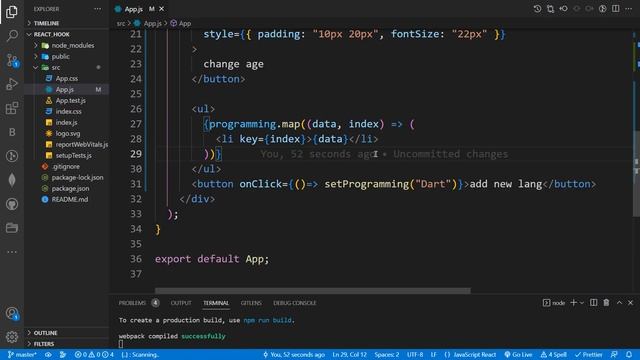Change indentation via Spaces: 2
Screen dimensions: 640x360
tap(387, 354)
